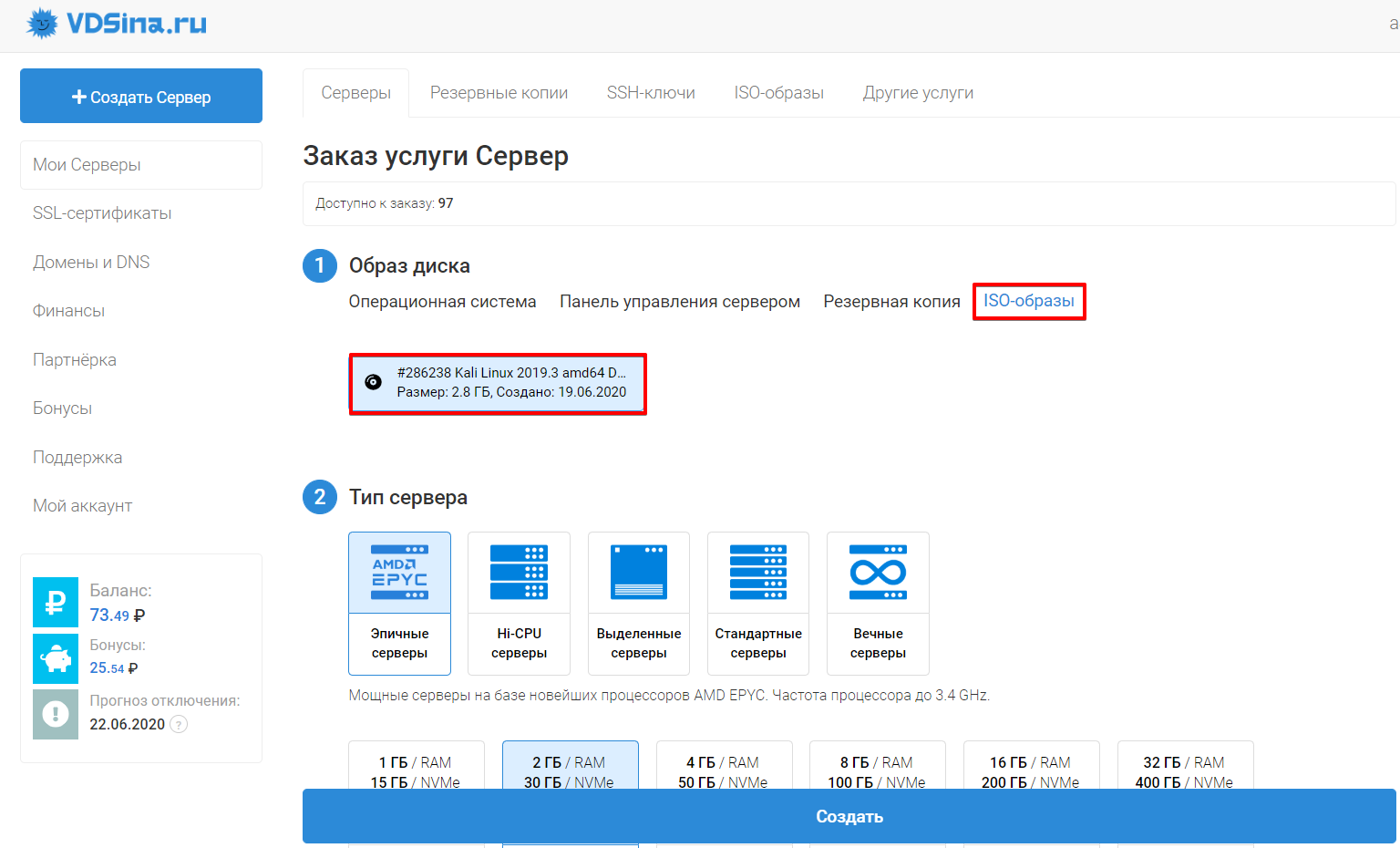1400x848 pixels.
Task: Choose ISO-образы under Образ диска
Action: [1029, 301]
